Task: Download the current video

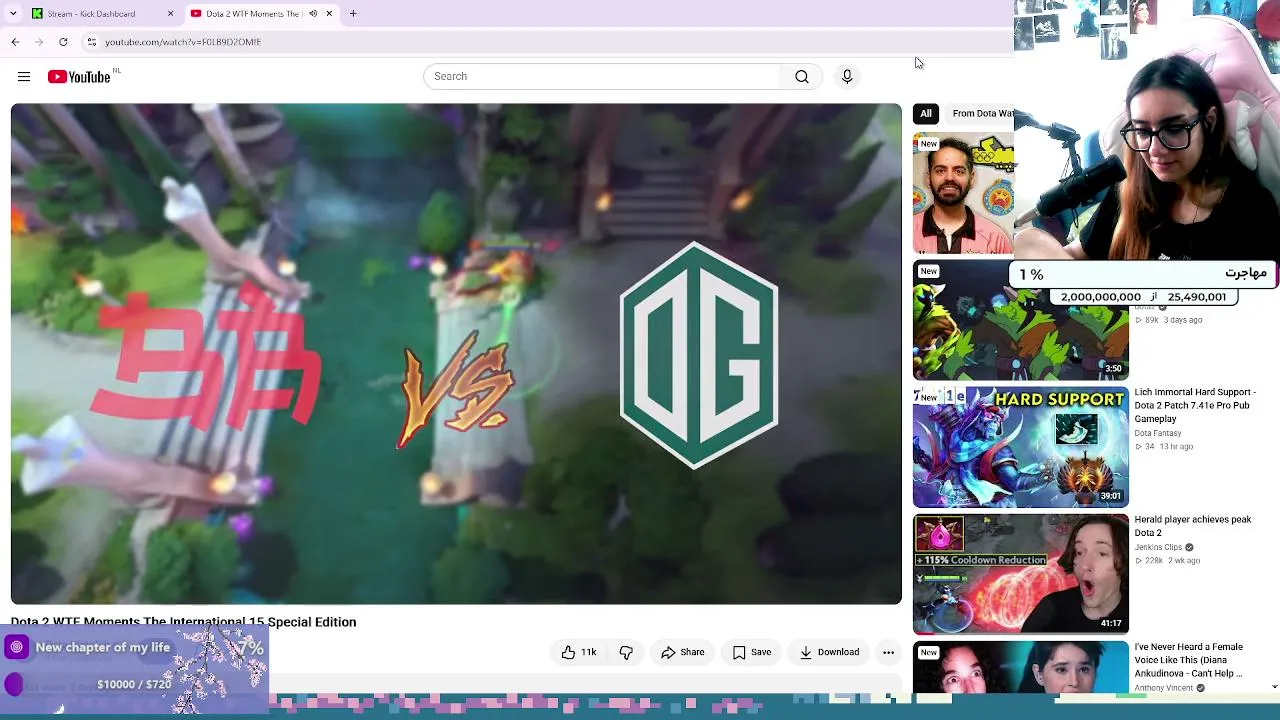Action: [x=830, y=652]
